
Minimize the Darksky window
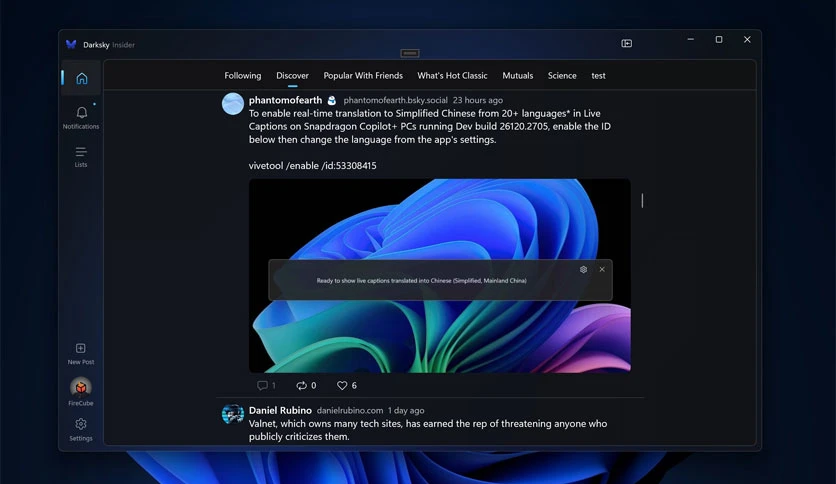coord(690,39)
